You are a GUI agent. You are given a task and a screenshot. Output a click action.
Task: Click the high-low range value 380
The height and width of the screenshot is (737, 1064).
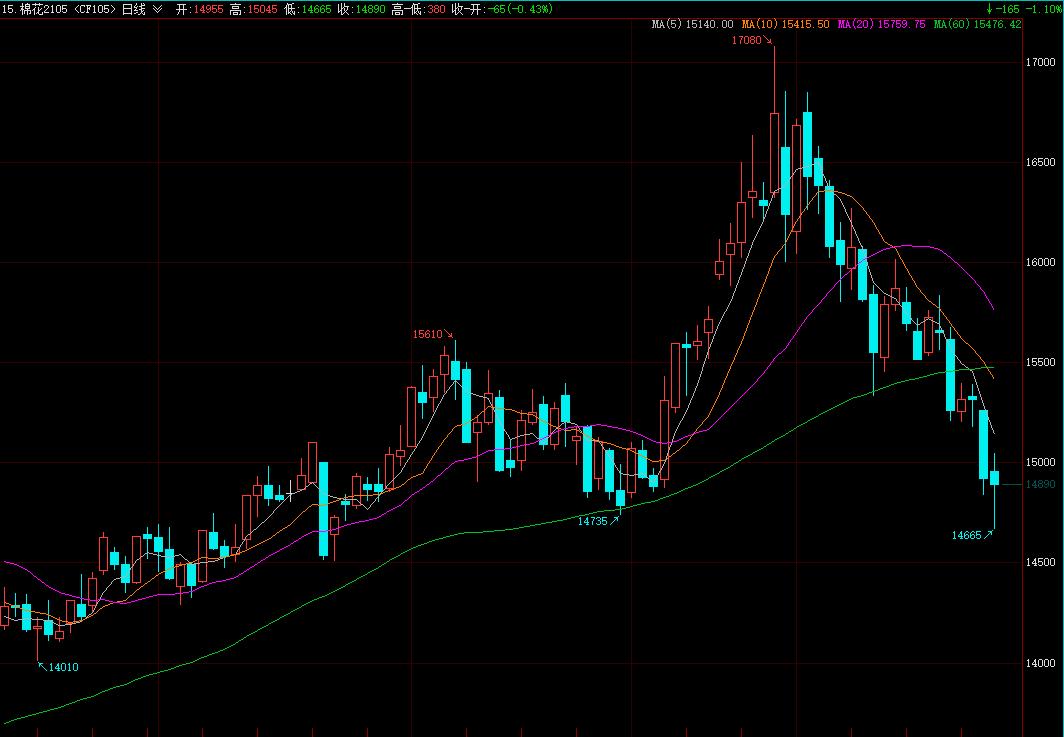[436, 9]
